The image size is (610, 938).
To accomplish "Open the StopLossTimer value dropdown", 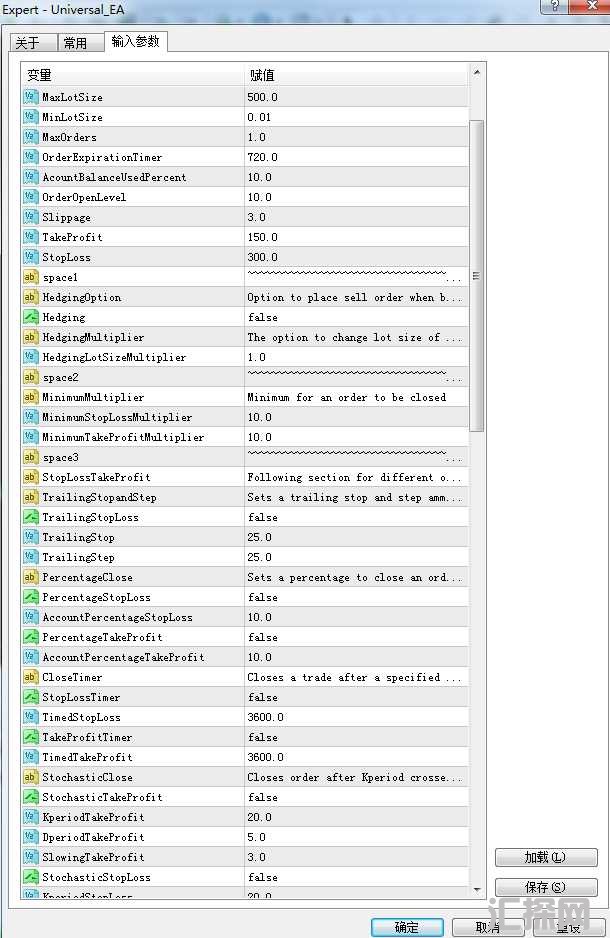I will coord(355,697).
